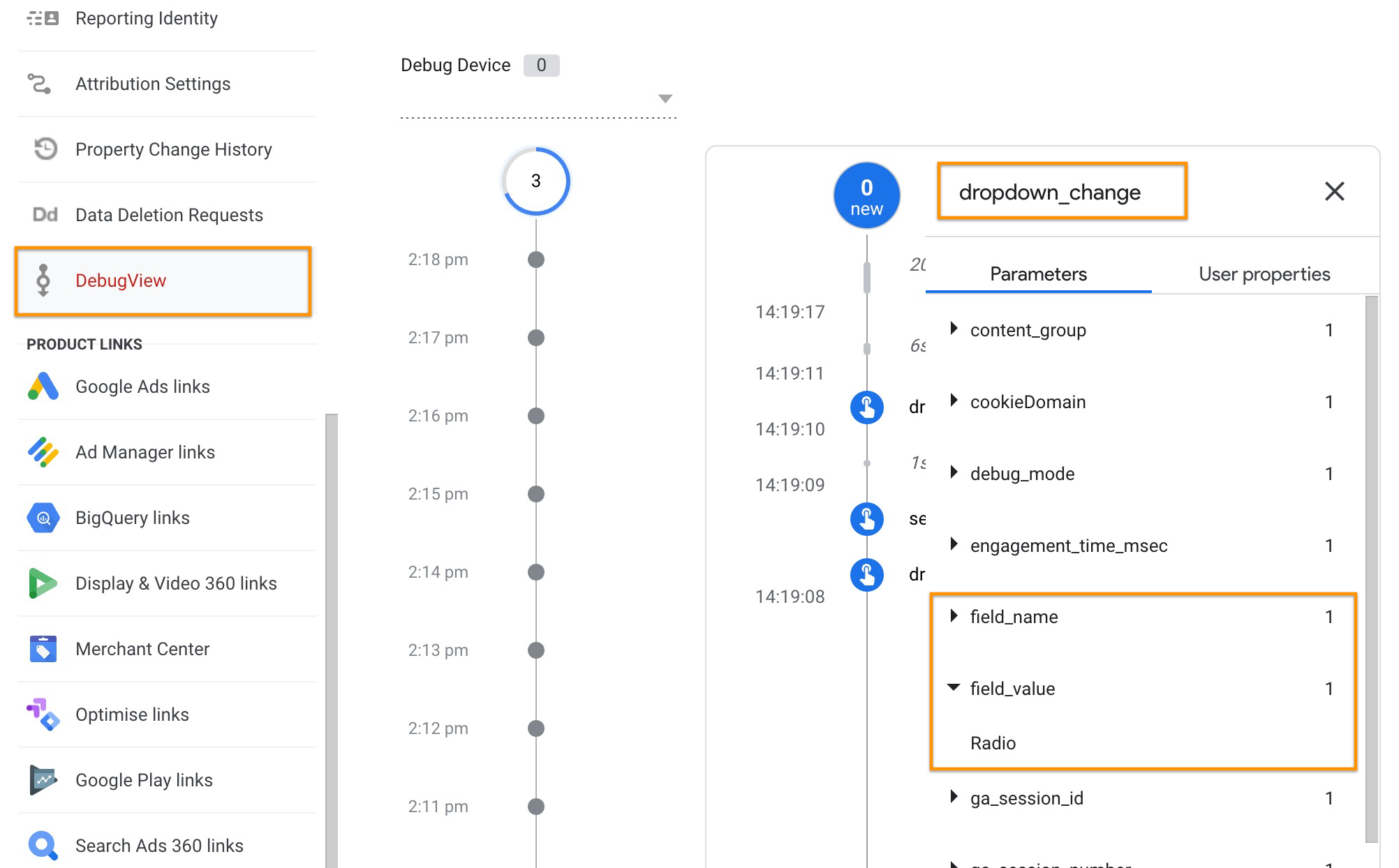
Task: Click the Ad Manager links icon
Action: coord(43,451)
